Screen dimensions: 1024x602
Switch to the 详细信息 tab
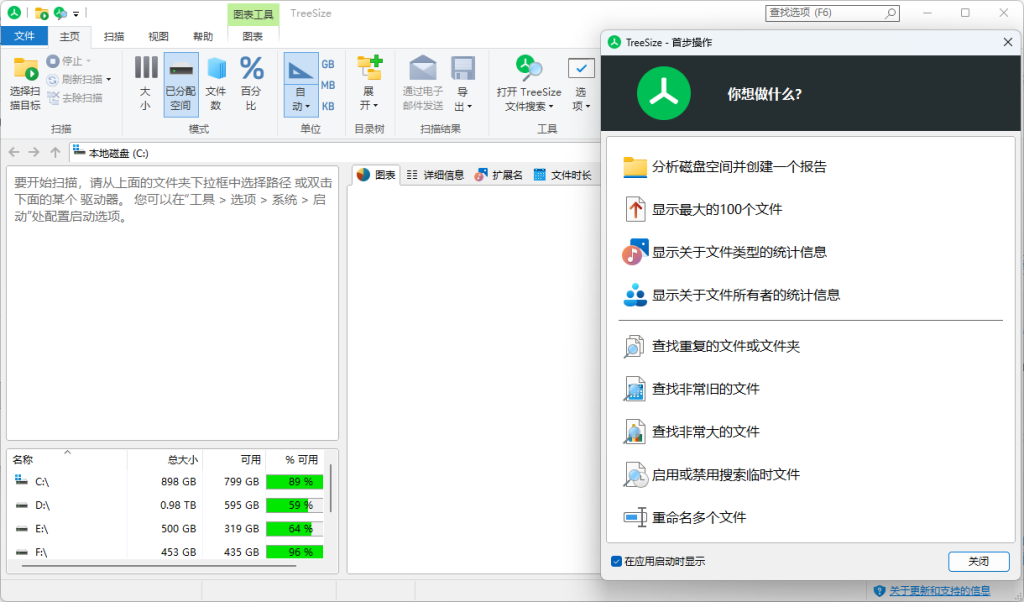(435, 175)
